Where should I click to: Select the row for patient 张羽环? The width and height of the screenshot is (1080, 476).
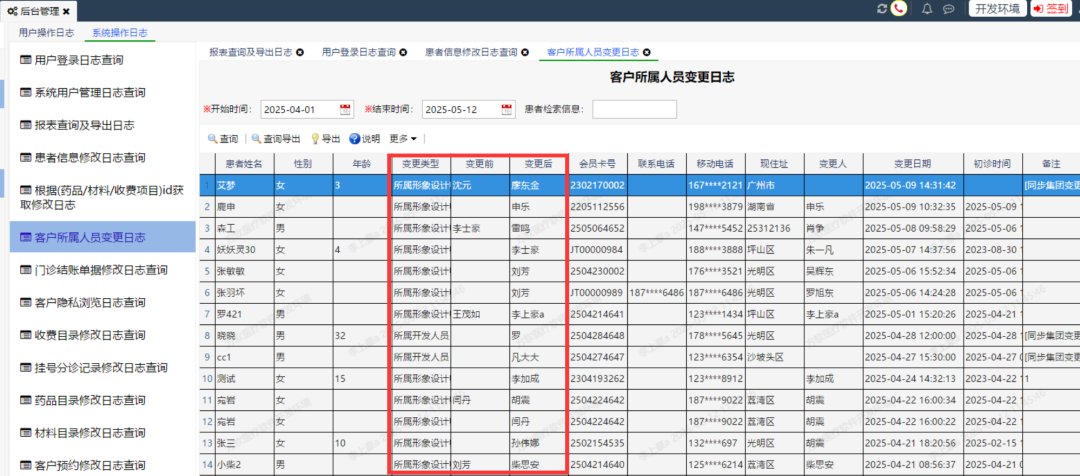(639, 292)
